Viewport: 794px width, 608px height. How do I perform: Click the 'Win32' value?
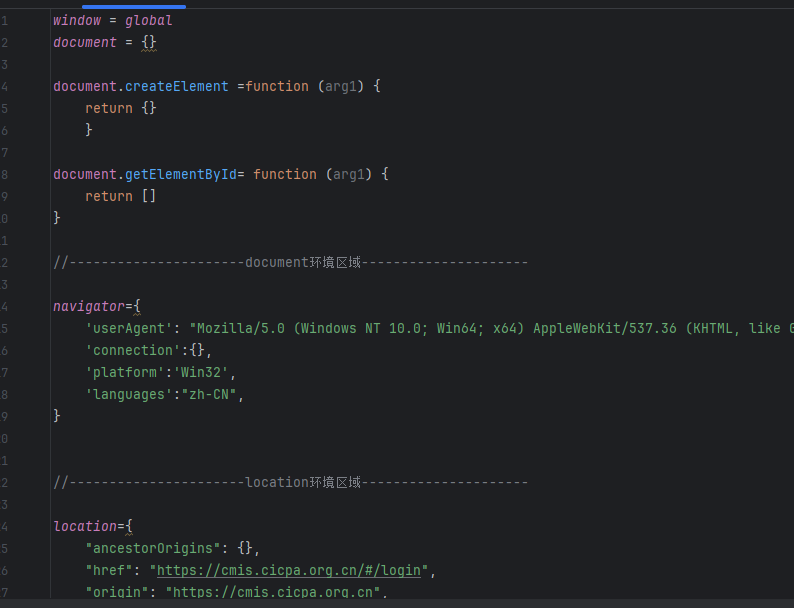201,373
